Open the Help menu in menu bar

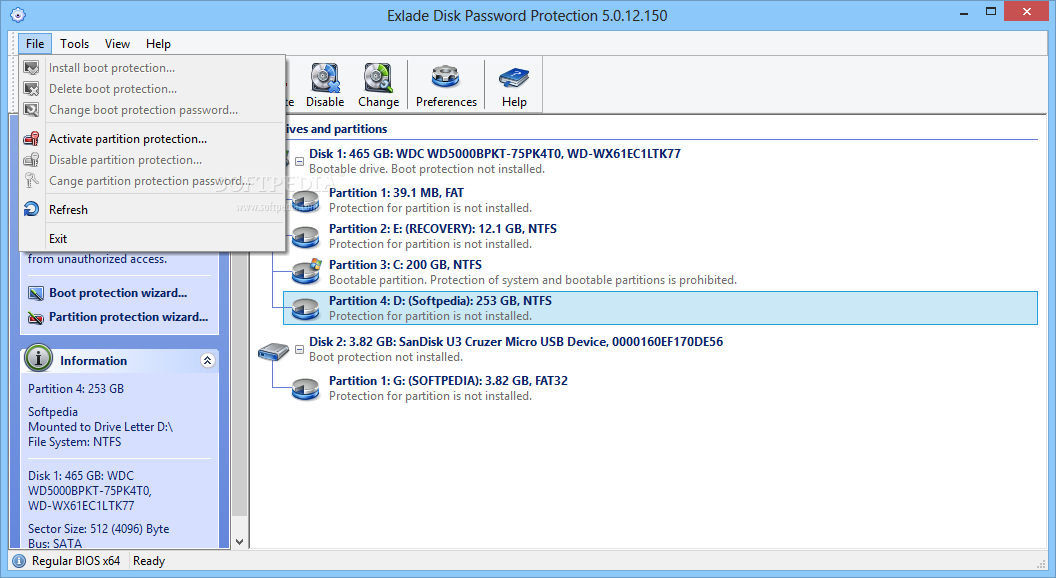158,44
